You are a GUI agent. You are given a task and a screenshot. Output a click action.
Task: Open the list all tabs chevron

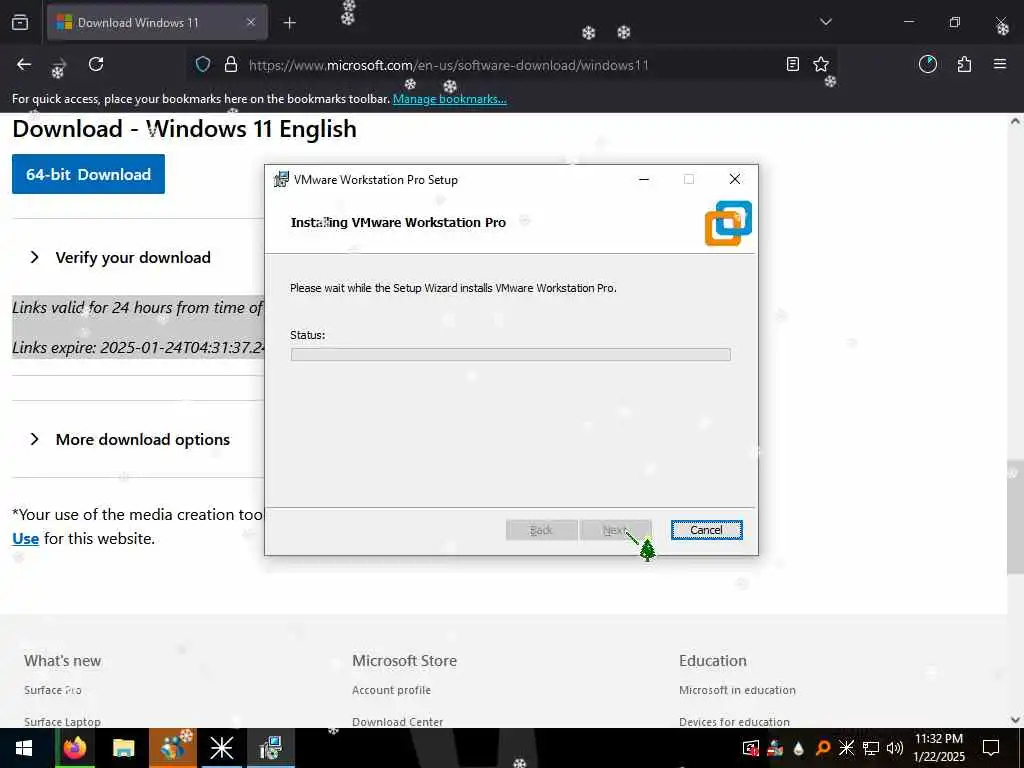(825, 22)
